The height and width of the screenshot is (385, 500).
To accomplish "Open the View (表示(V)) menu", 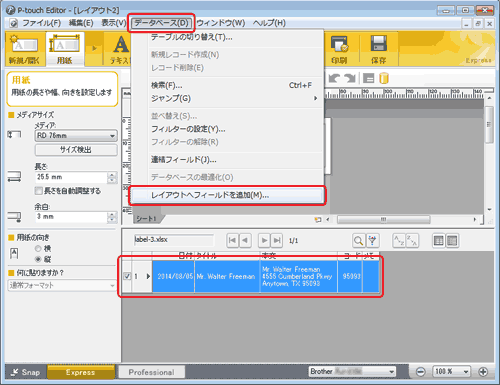I will tap(114, 23).
